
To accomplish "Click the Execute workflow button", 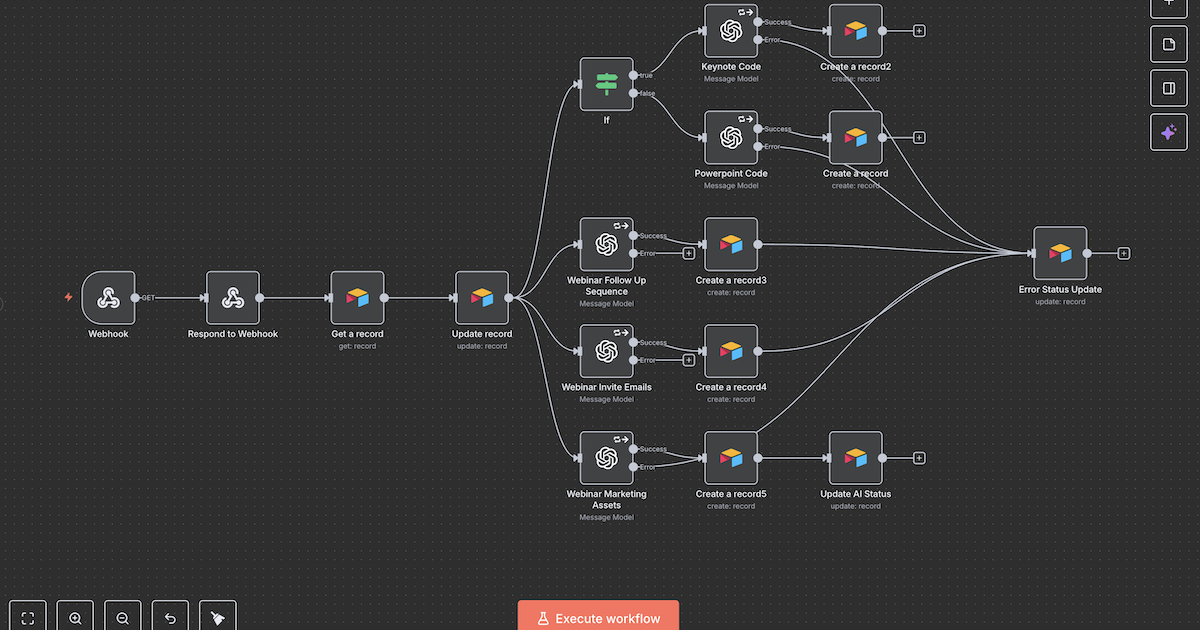I will 598,617.
